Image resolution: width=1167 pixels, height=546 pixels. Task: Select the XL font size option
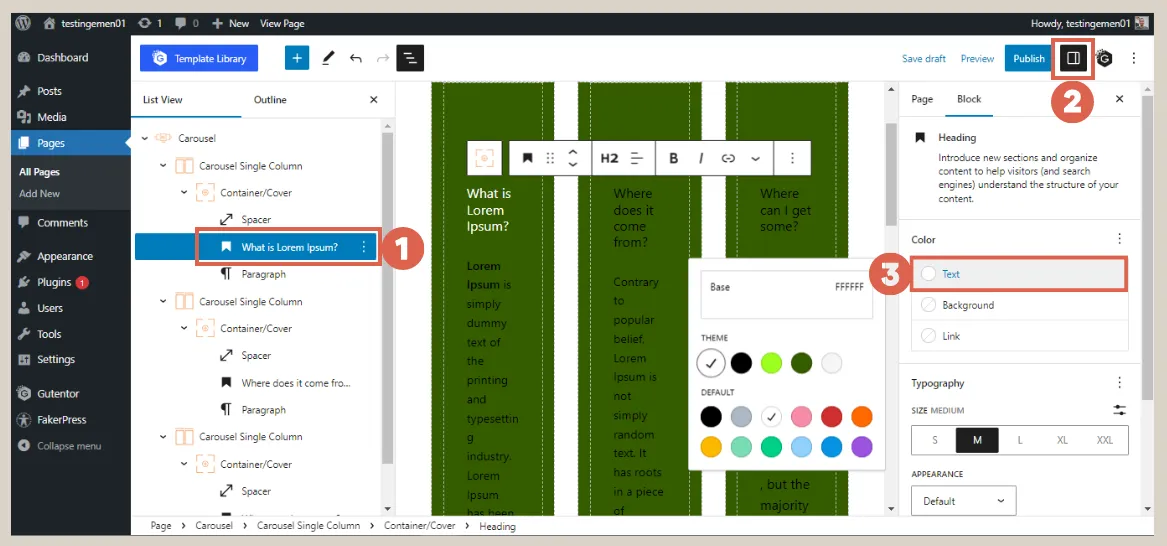pyautogui.click(x=1062, y=440)
